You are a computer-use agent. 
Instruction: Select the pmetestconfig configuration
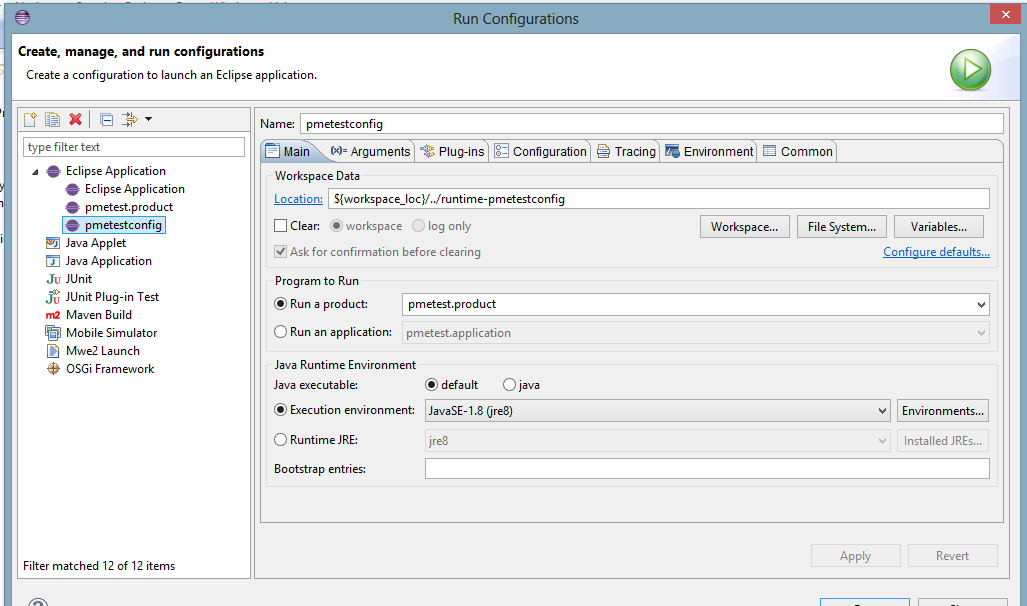pos(114,225)
